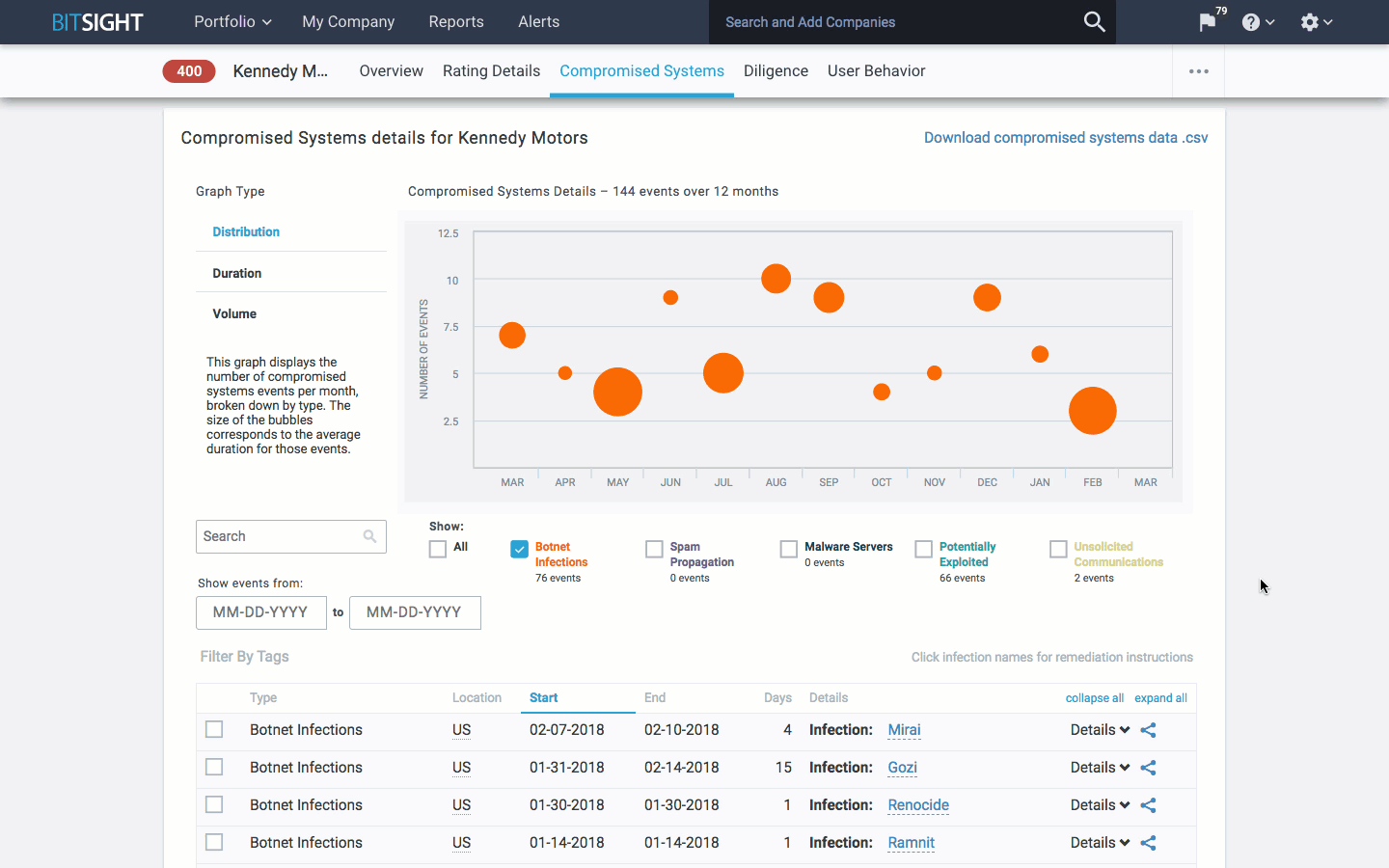The width and height of the screenshot is (1389, 868).
Task: Focus the Search and Add Companies field
Action: 895,22
